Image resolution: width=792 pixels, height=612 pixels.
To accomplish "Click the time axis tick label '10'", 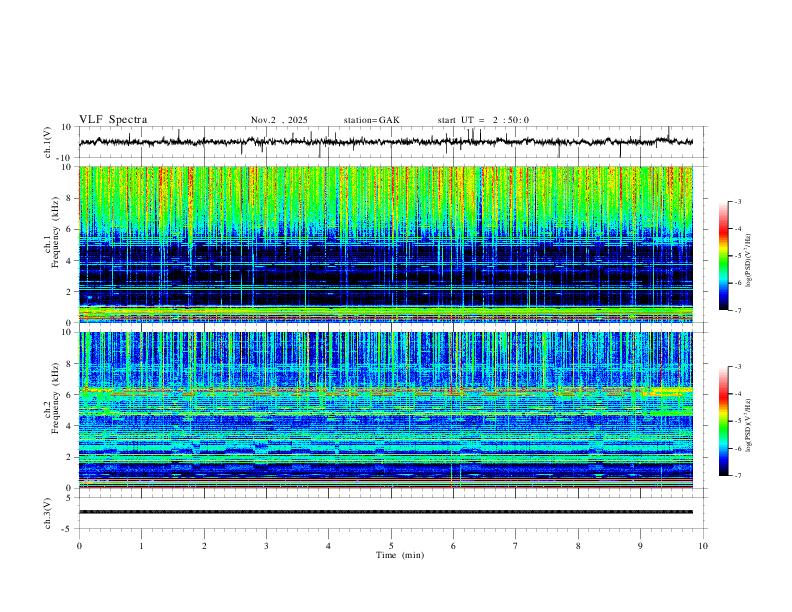I will coord(703,546).
